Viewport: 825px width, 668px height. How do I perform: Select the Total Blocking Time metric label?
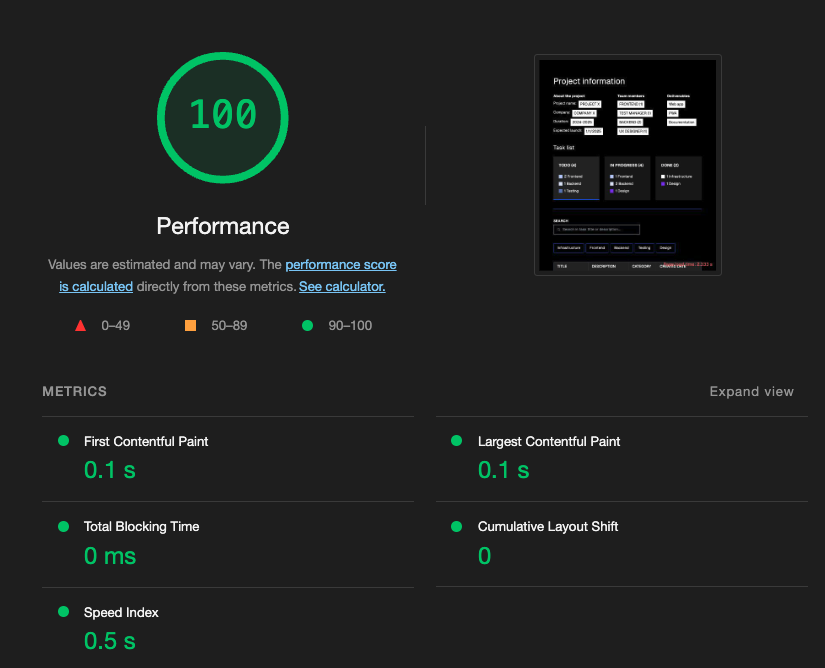point(142,527)
